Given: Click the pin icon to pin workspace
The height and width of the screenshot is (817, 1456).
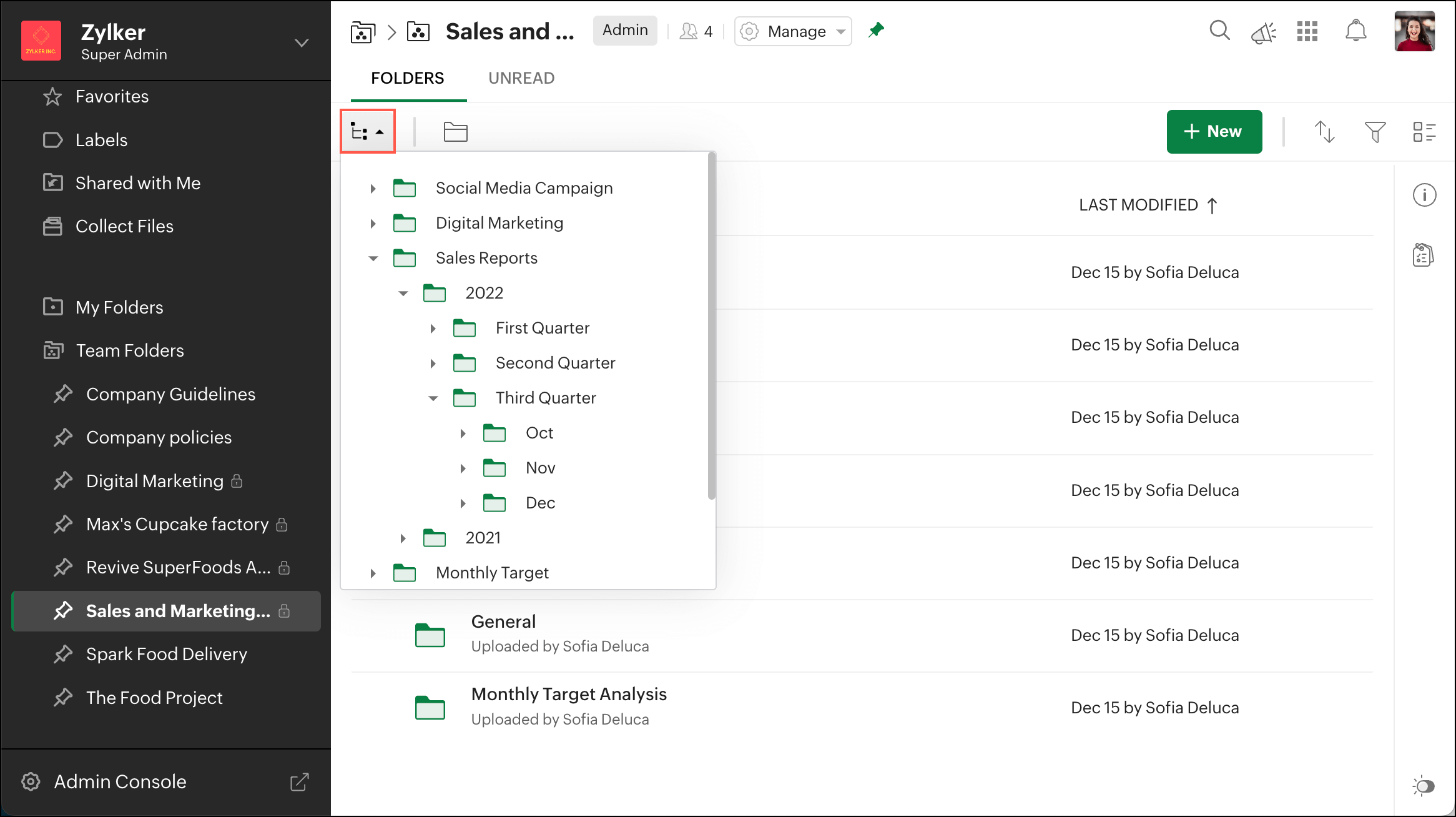Looking at the screenshot, I should pyautogui.click(x=878, y=30).
